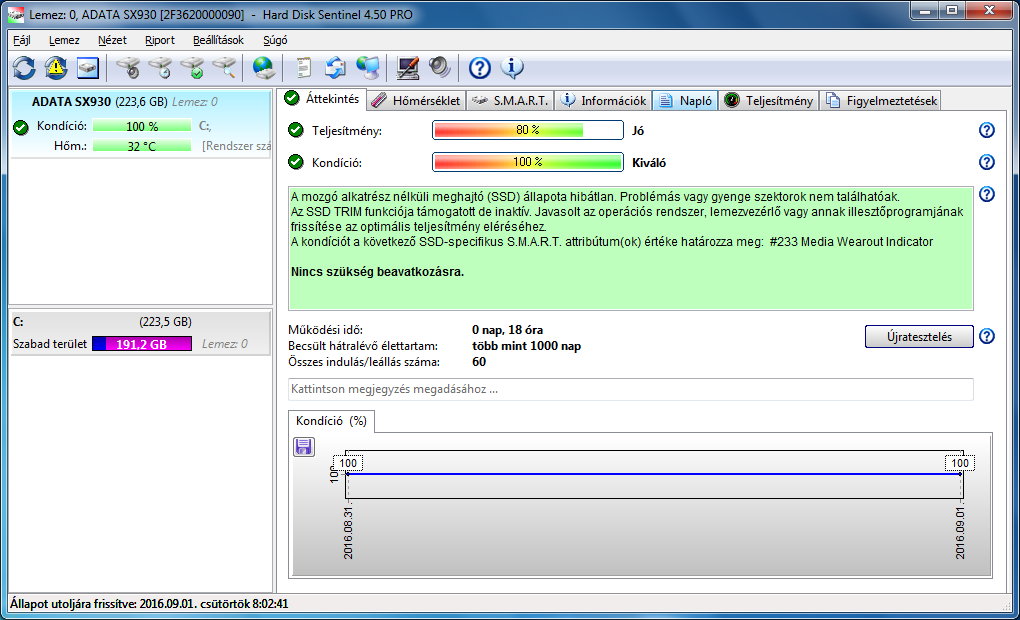Open the Súgó menu
Viewport: 1020px width, 620px height.
[275, 40]
